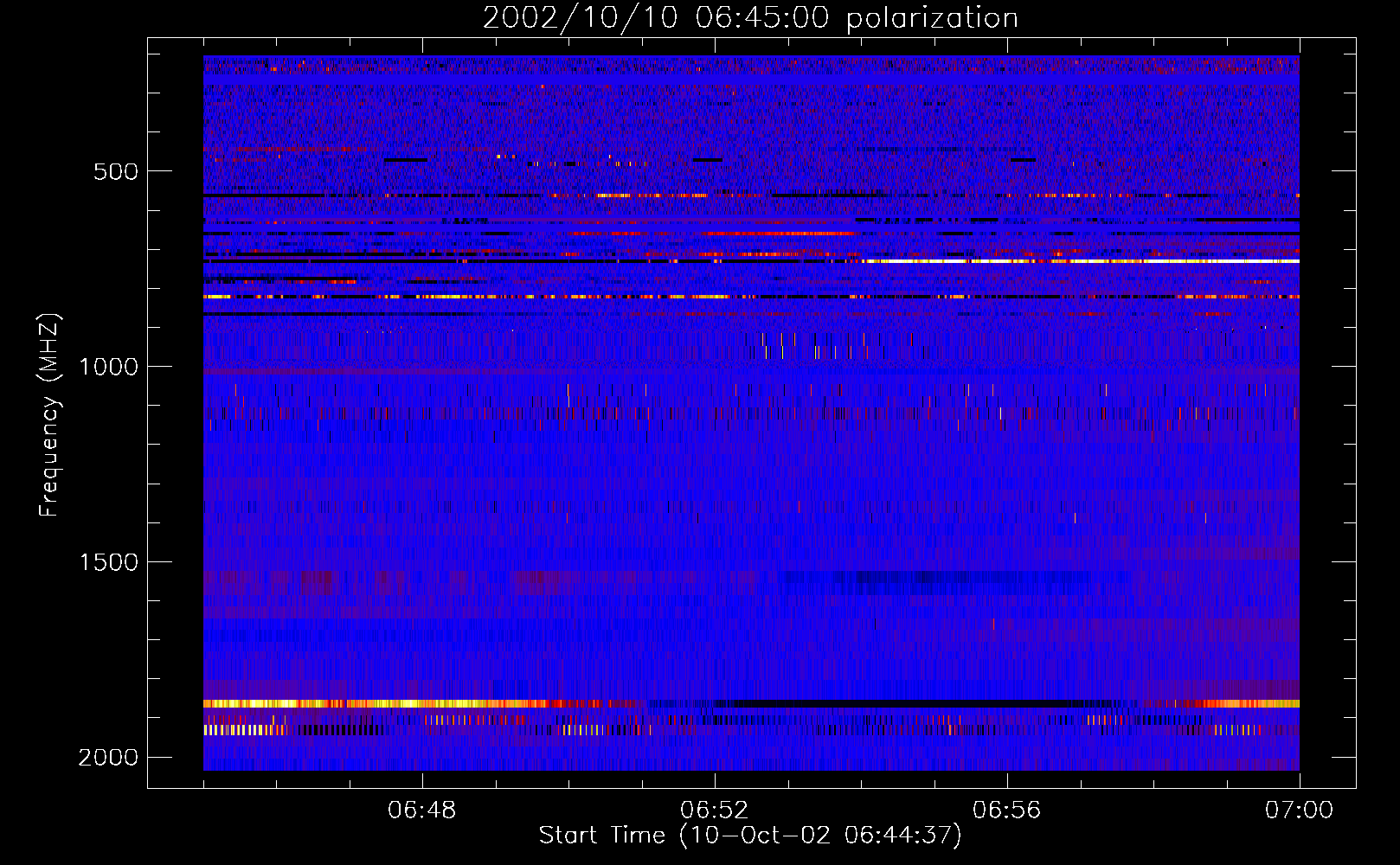Viewport: 1400px width, 865px height.
Task: Click the 06:52 time axis label
Action: (x=714, y=811)
